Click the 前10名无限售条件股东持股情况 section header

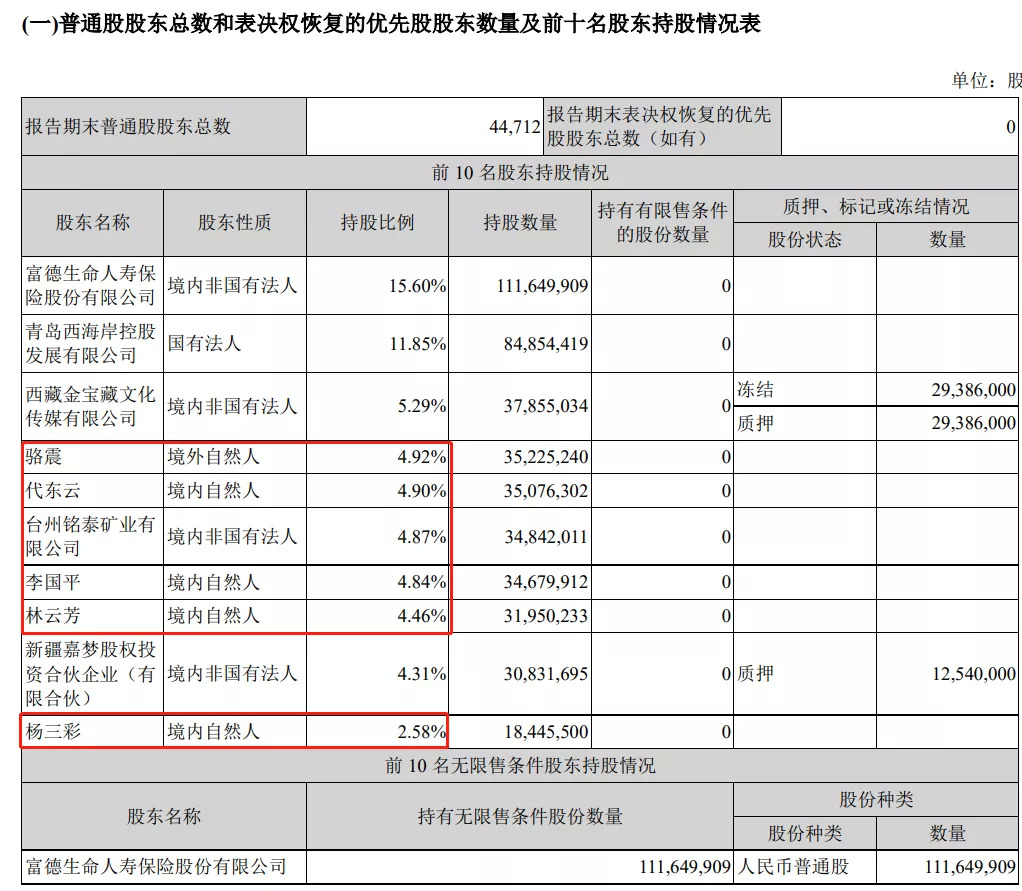point(511,765)
